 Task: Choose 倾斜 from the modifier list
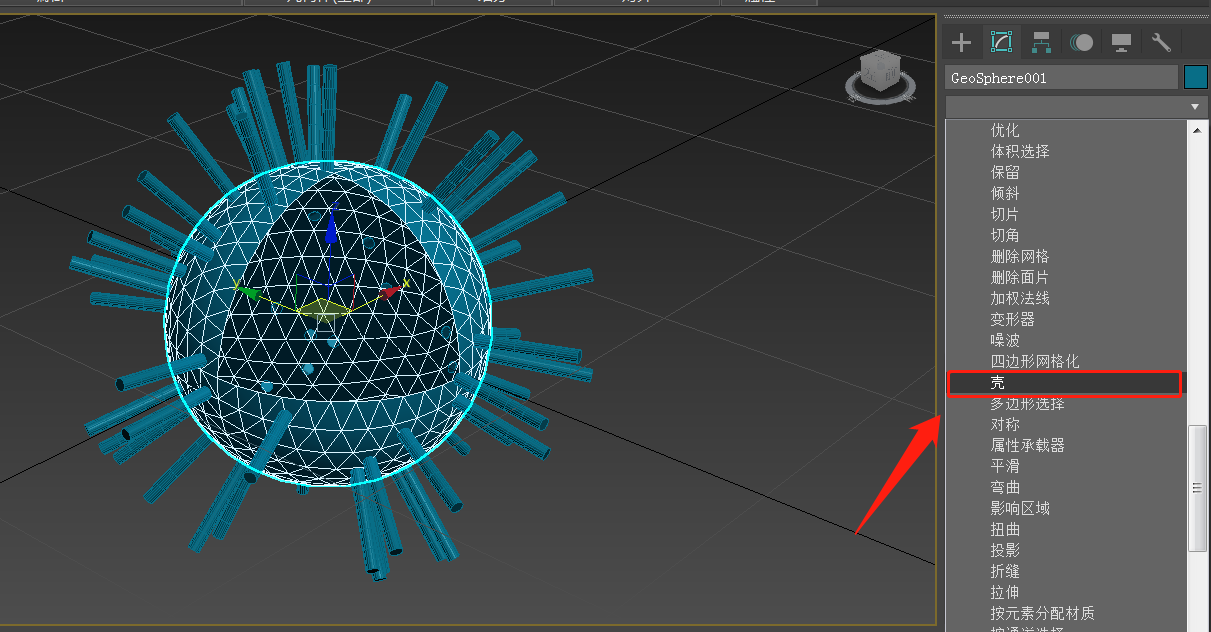coord(1005,193)
